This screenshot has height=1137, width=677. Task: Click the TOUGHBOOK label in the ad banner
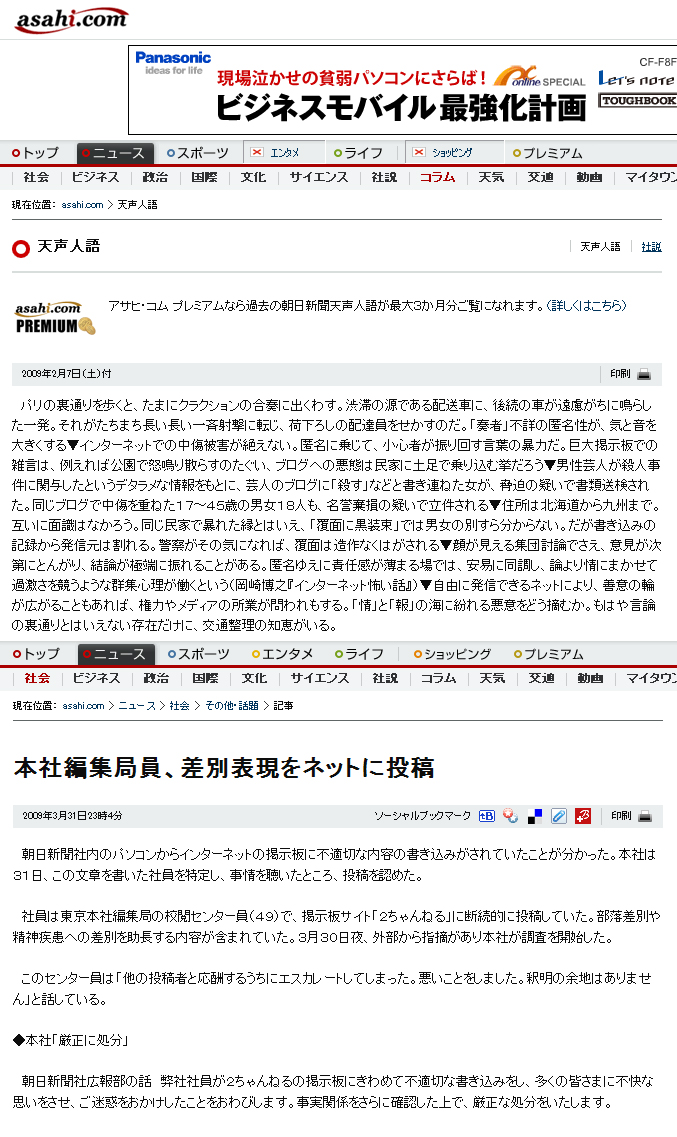pos(638,101)
